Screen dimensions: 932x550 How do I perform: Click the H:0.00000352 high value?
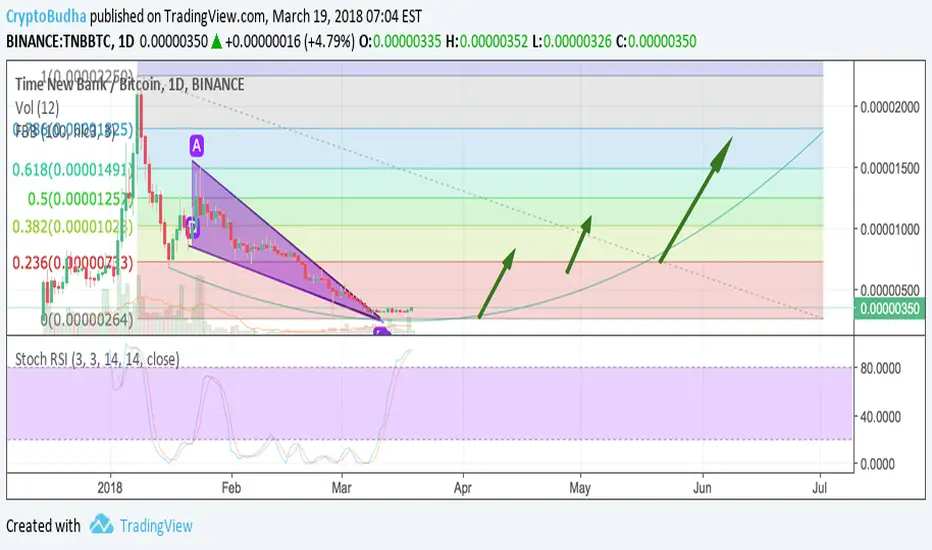[487, 42]
